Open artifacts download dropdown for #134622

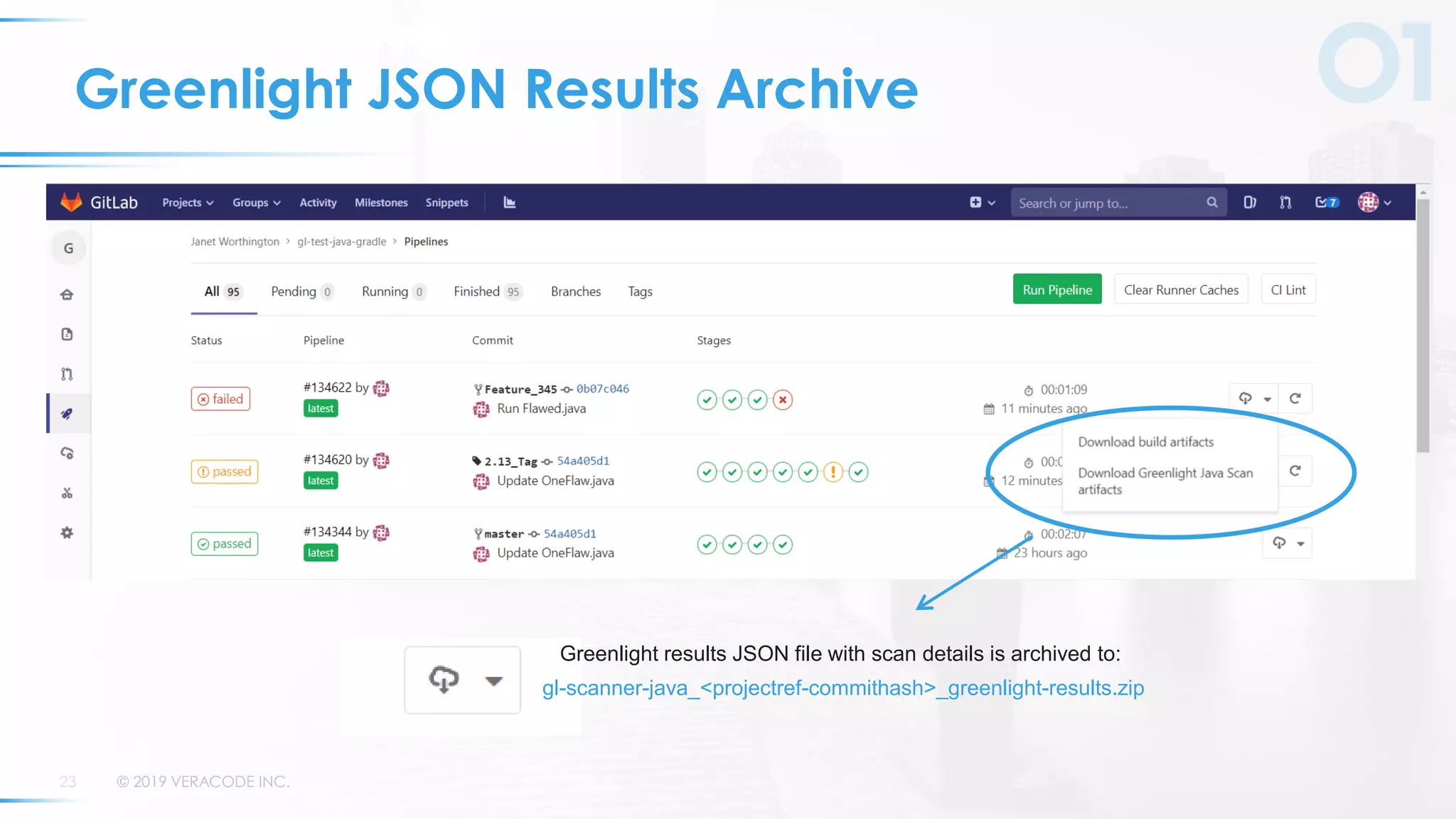coord(1254,398)
